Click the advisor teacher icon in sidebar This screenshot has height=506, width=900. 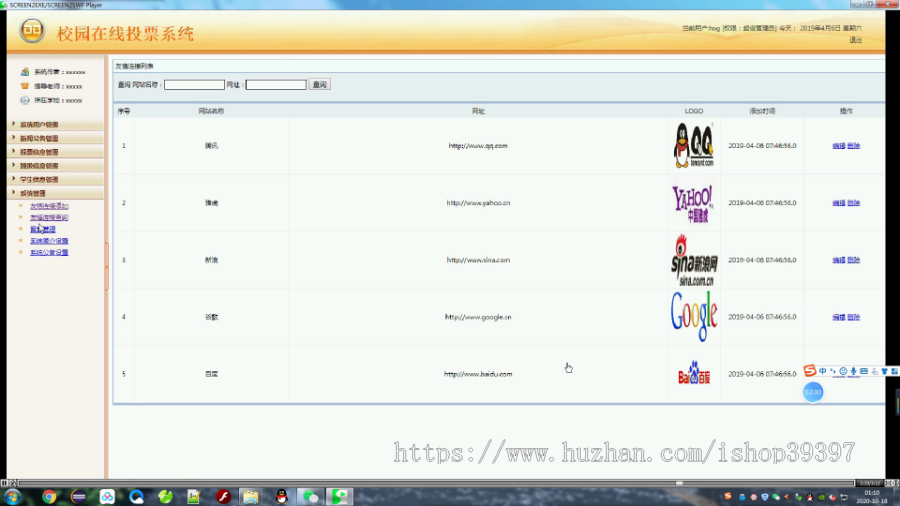pyautogui.click(x=25, y=86)
